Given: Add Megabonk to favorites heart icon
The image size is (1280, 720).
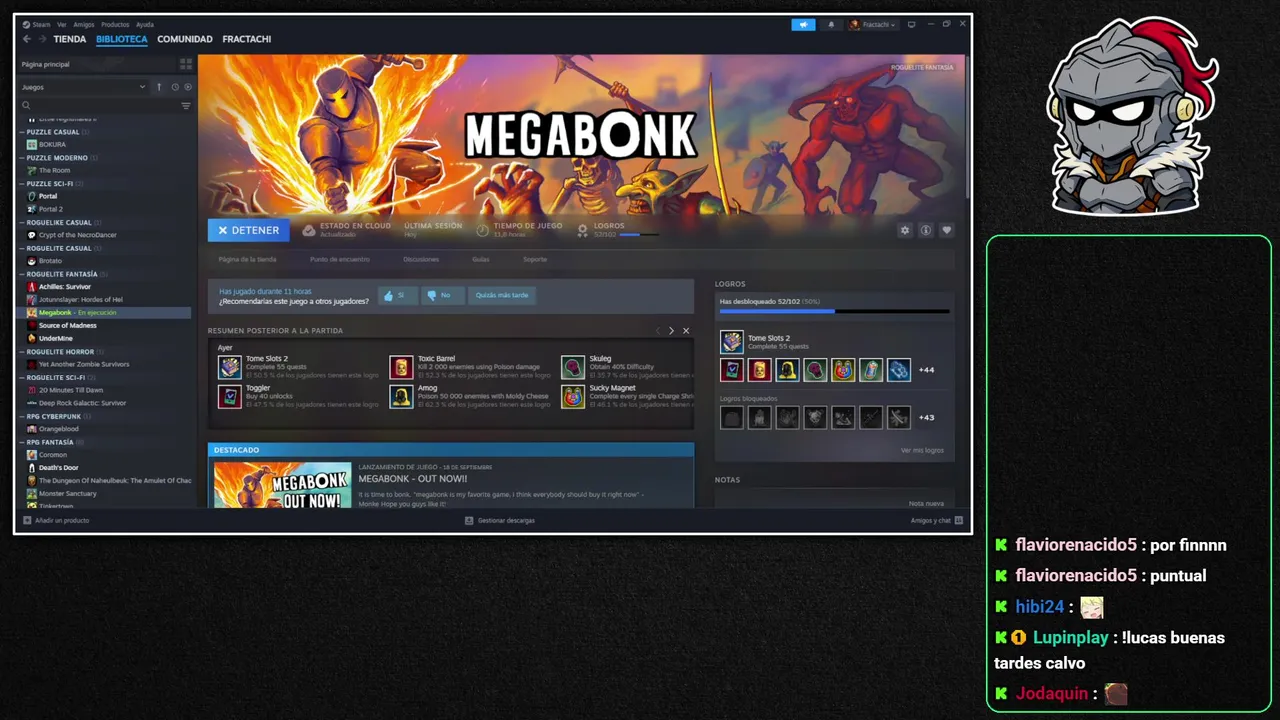Looking at the screenshot, I should point(947,230).
